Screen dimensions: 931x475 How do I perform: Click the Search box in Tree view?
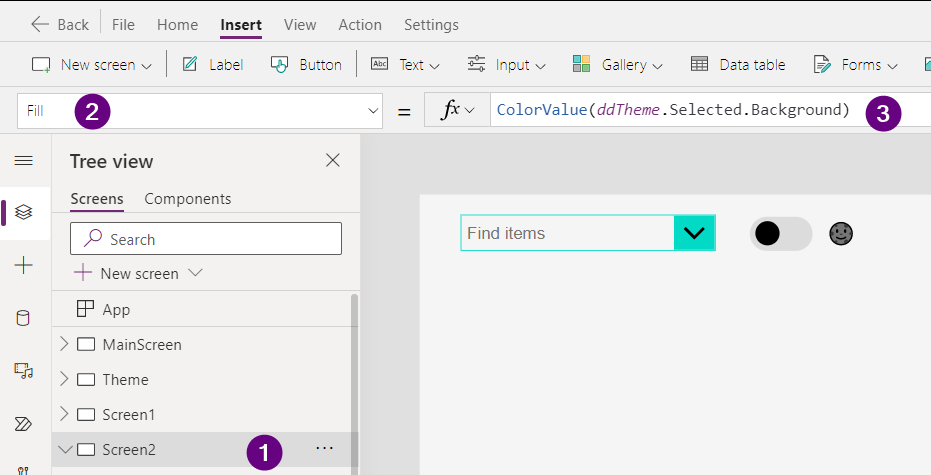pos(206,239)
